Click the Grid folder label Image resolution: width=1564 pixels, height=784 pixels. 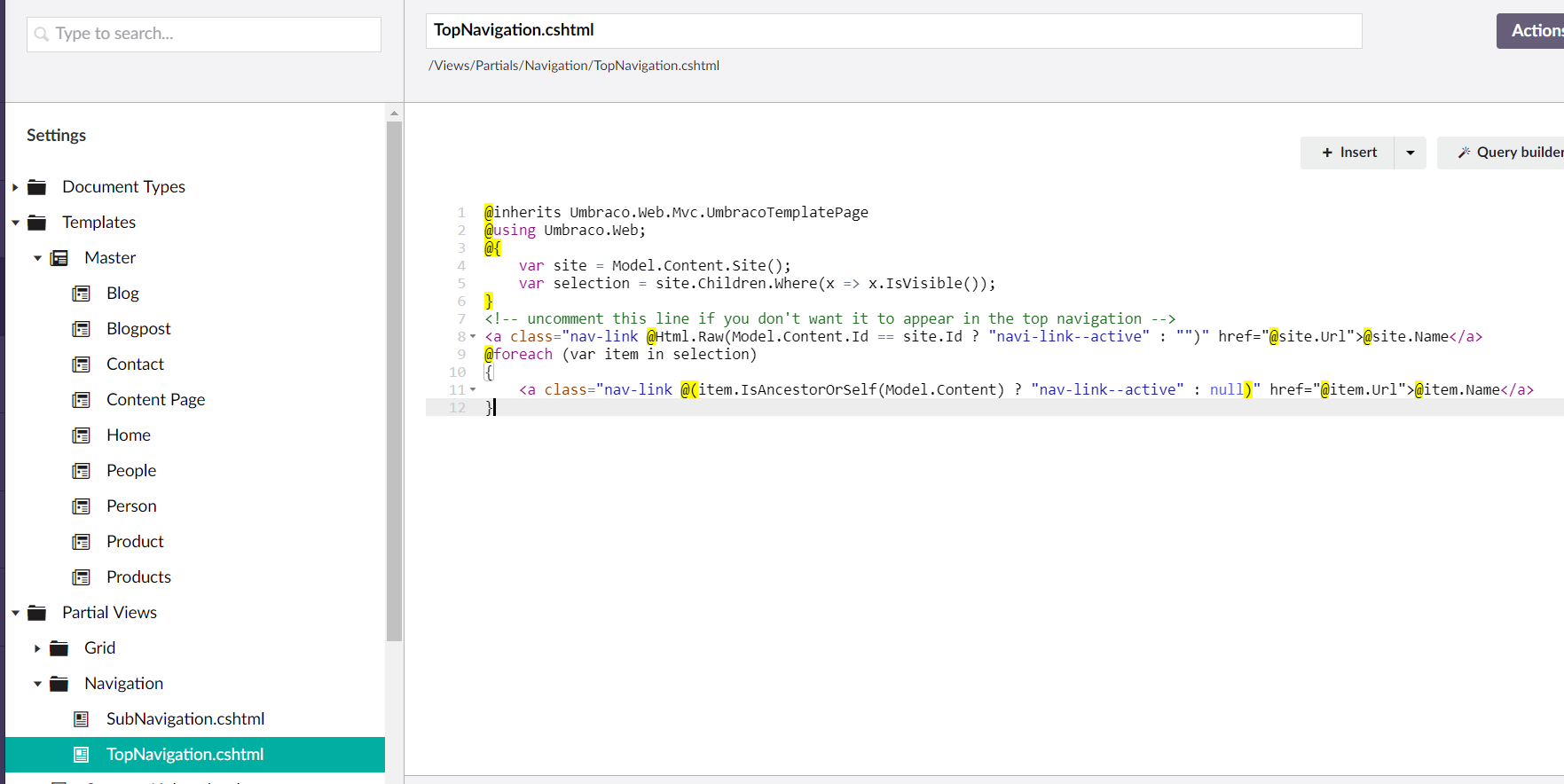99,648
